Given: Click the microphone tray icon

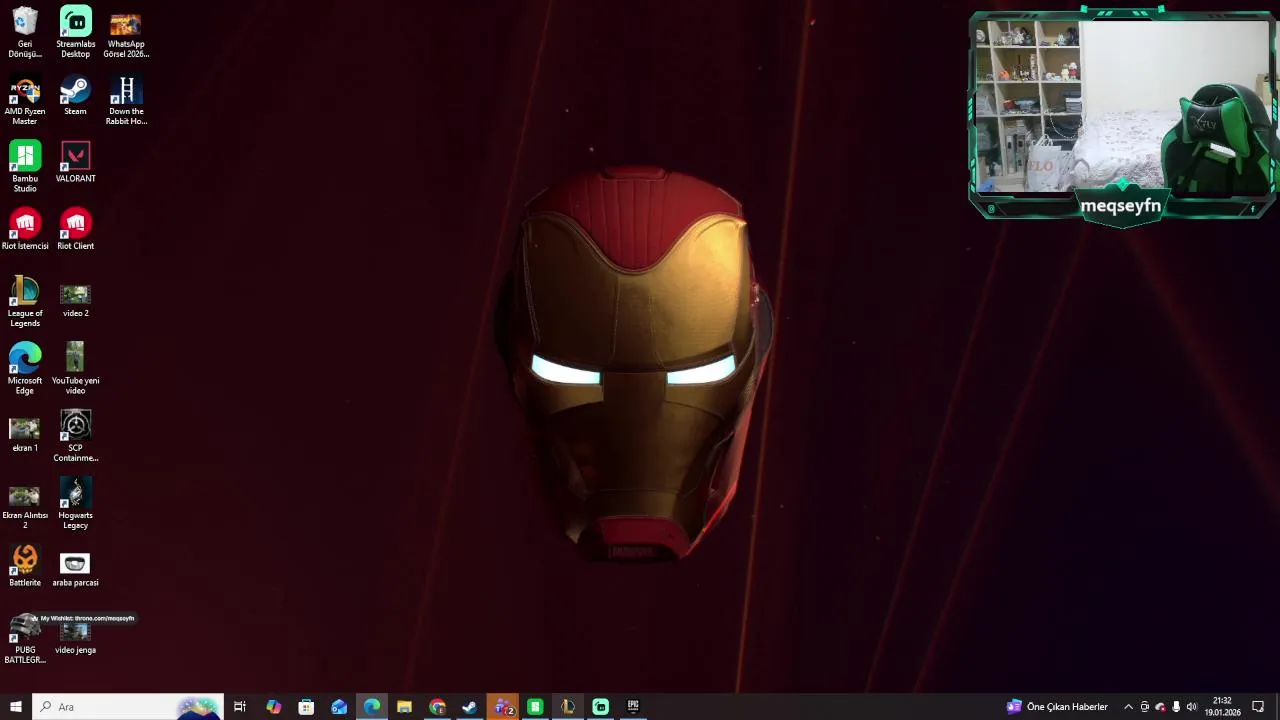Looking at the screenshot, I should pos(1176,707).
